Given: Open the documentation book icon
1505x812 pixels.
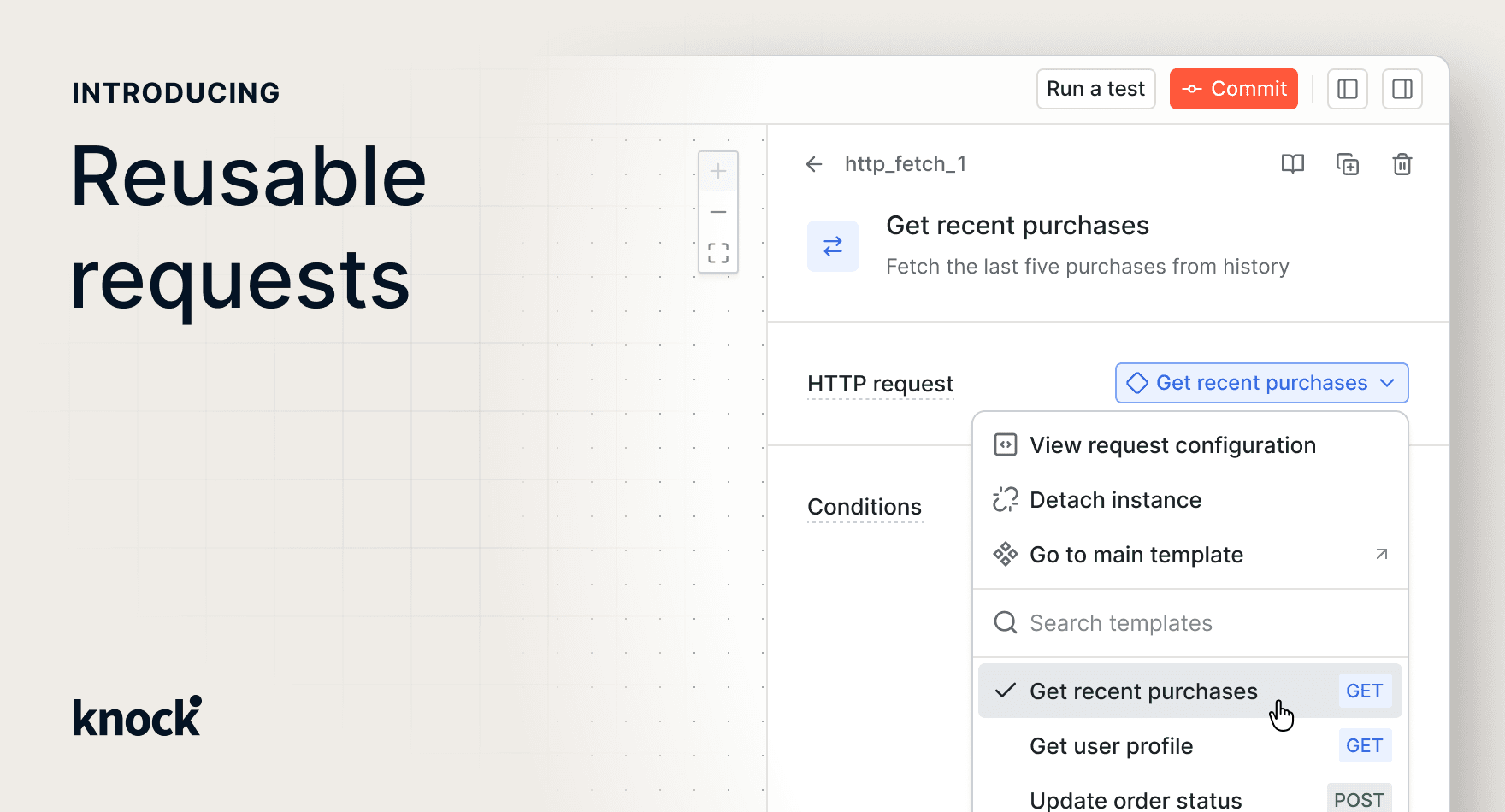Looking at the screenshot, I should [x=1292, y=164].
